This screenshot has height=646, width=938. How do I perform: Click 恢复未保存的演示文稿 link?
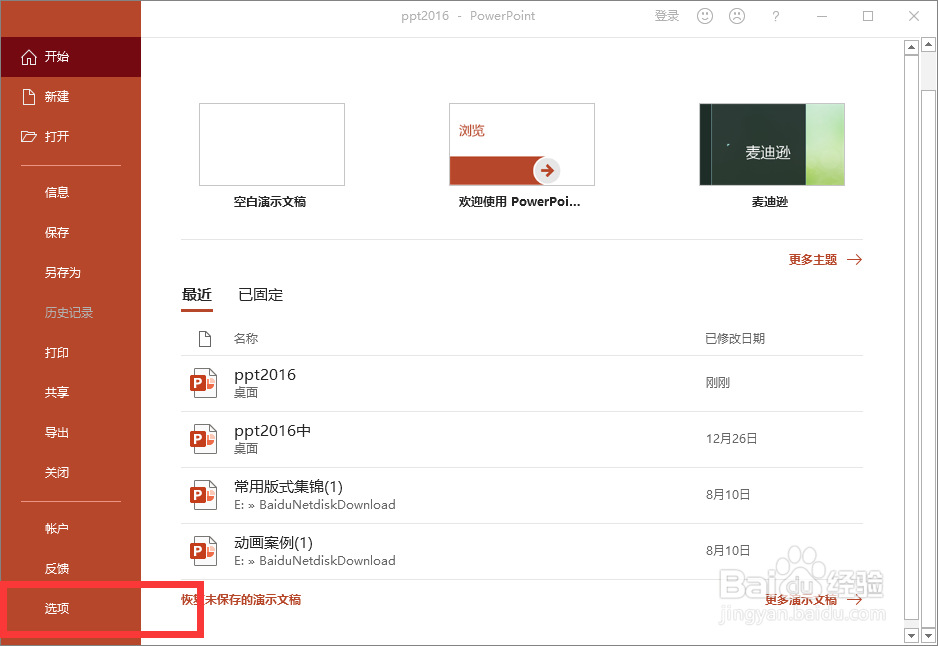click(x=241, y=600)
